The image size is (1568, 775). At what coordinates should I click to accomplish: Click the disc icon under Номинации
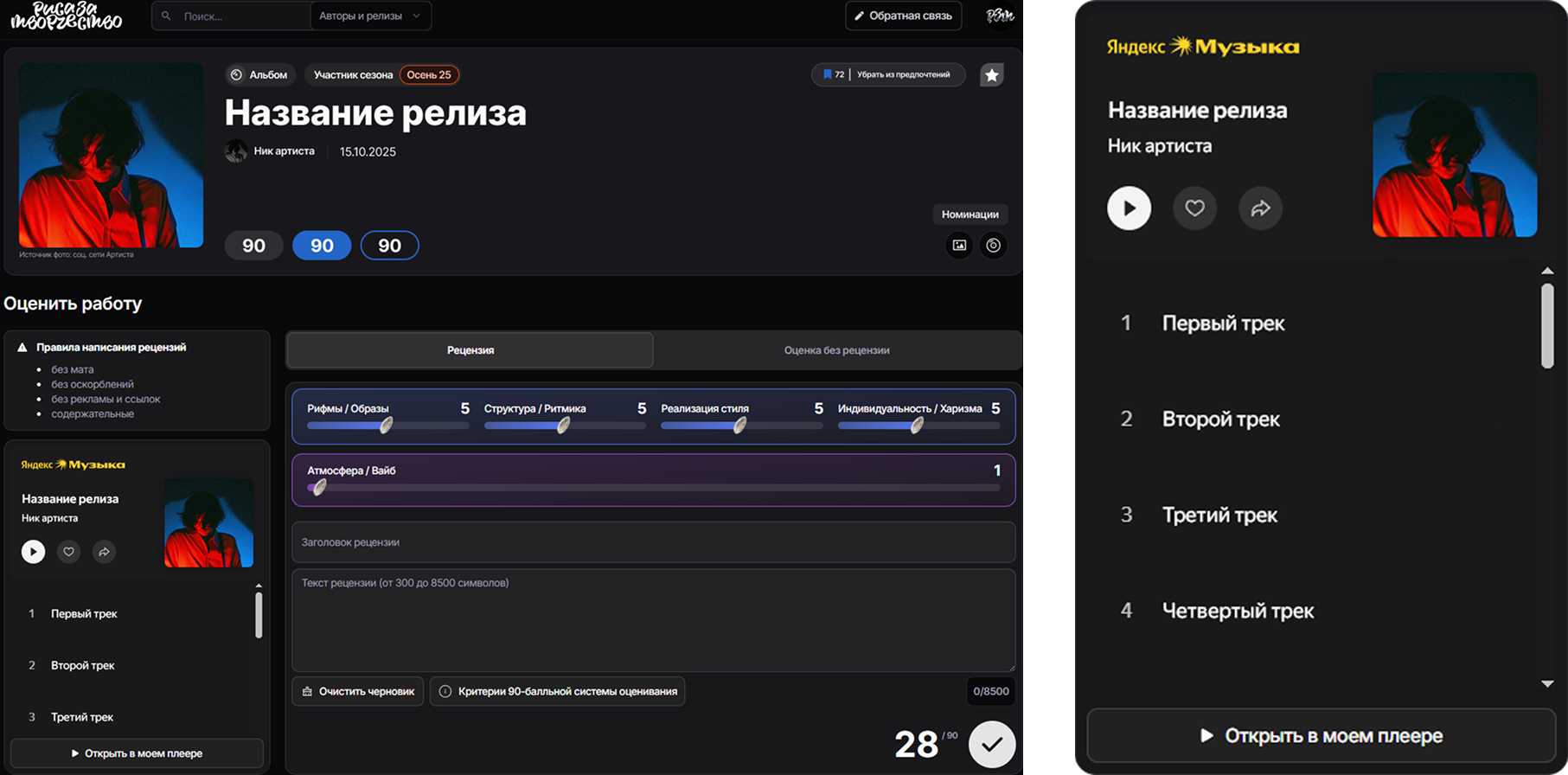pyautogui.click(x=993, y=246)
